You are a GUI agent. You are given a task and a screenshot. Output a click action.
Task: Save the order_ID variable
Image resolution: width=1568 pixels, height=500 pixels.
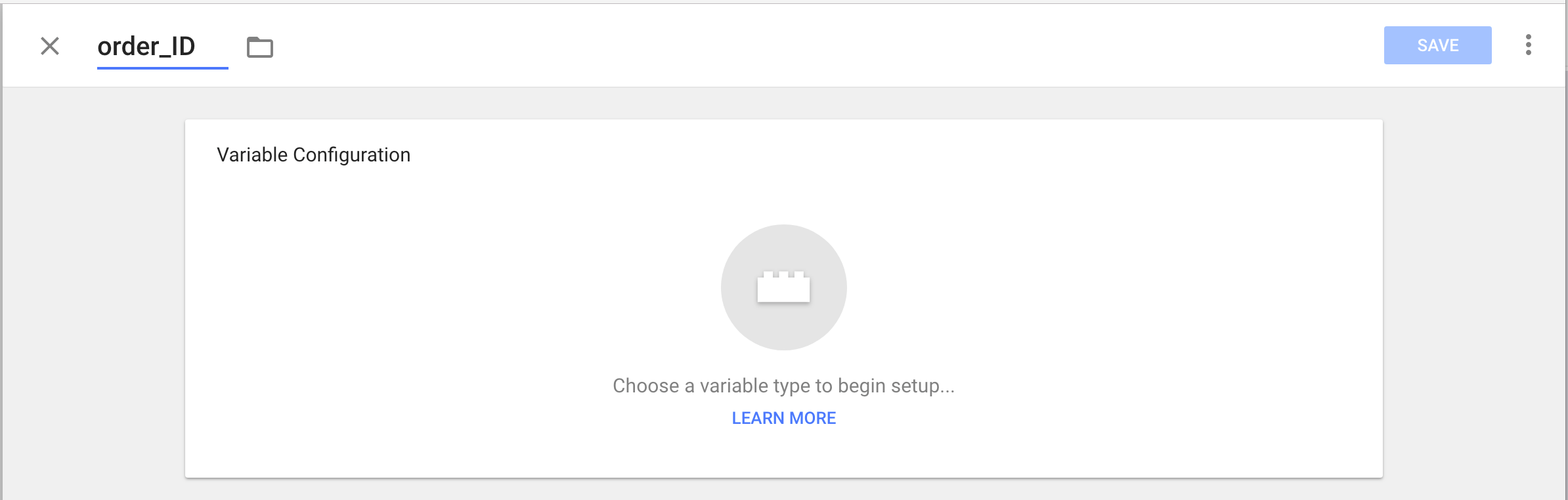pyautogui.click(x=1437, y=45)
